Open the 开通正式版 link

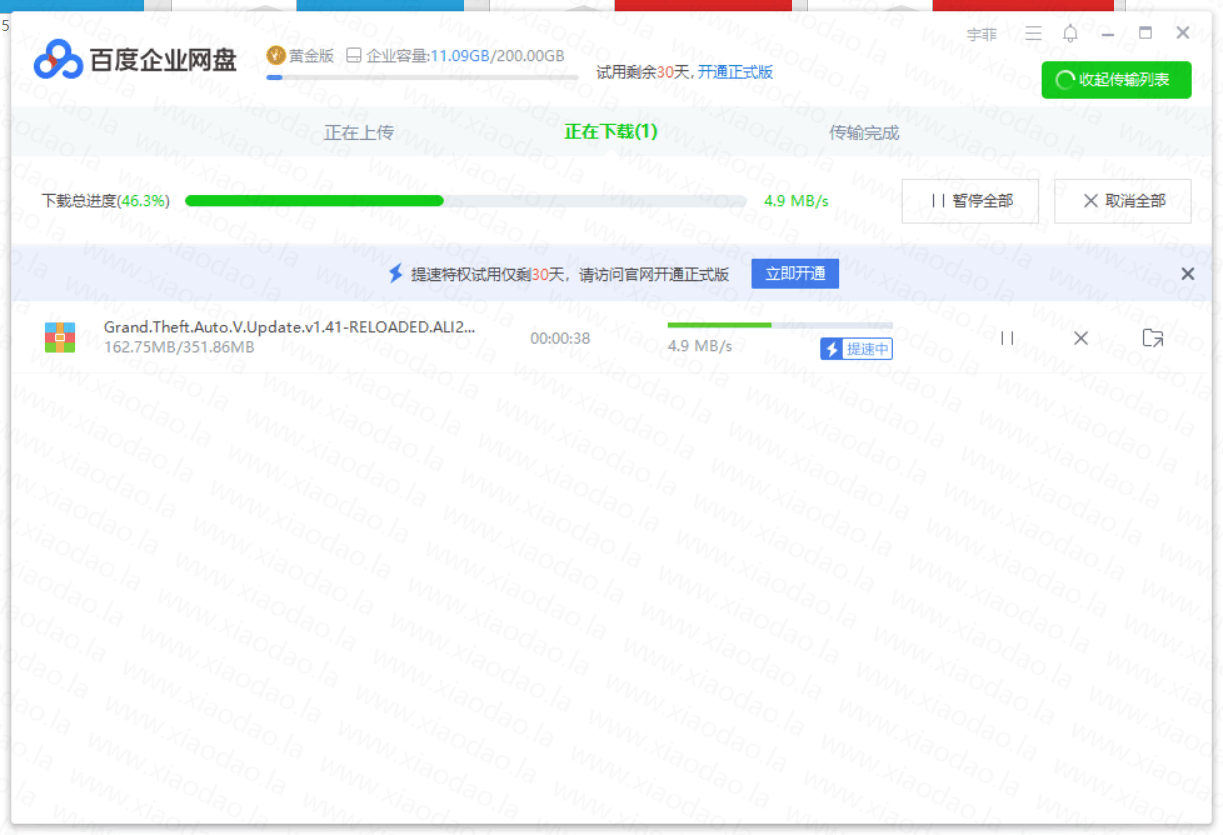[735, 72]
